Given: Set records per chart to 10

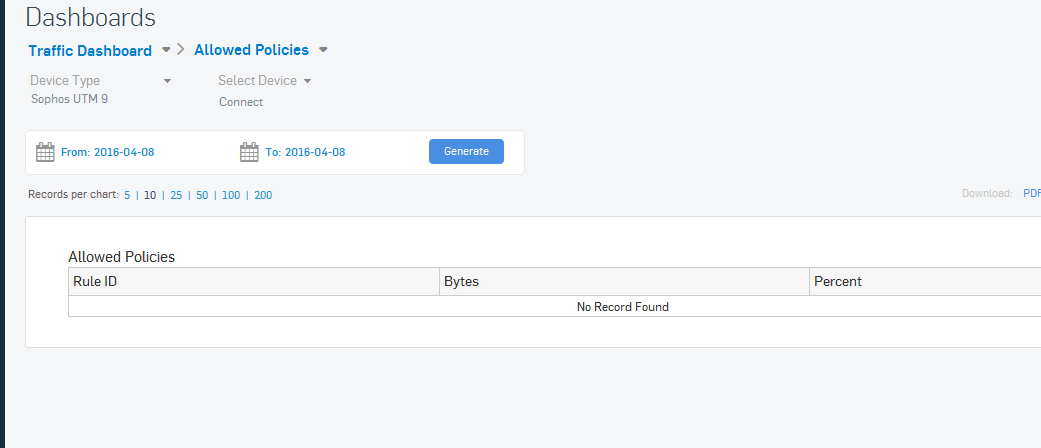Looking at the screenshot, I should tap(150, 196).
